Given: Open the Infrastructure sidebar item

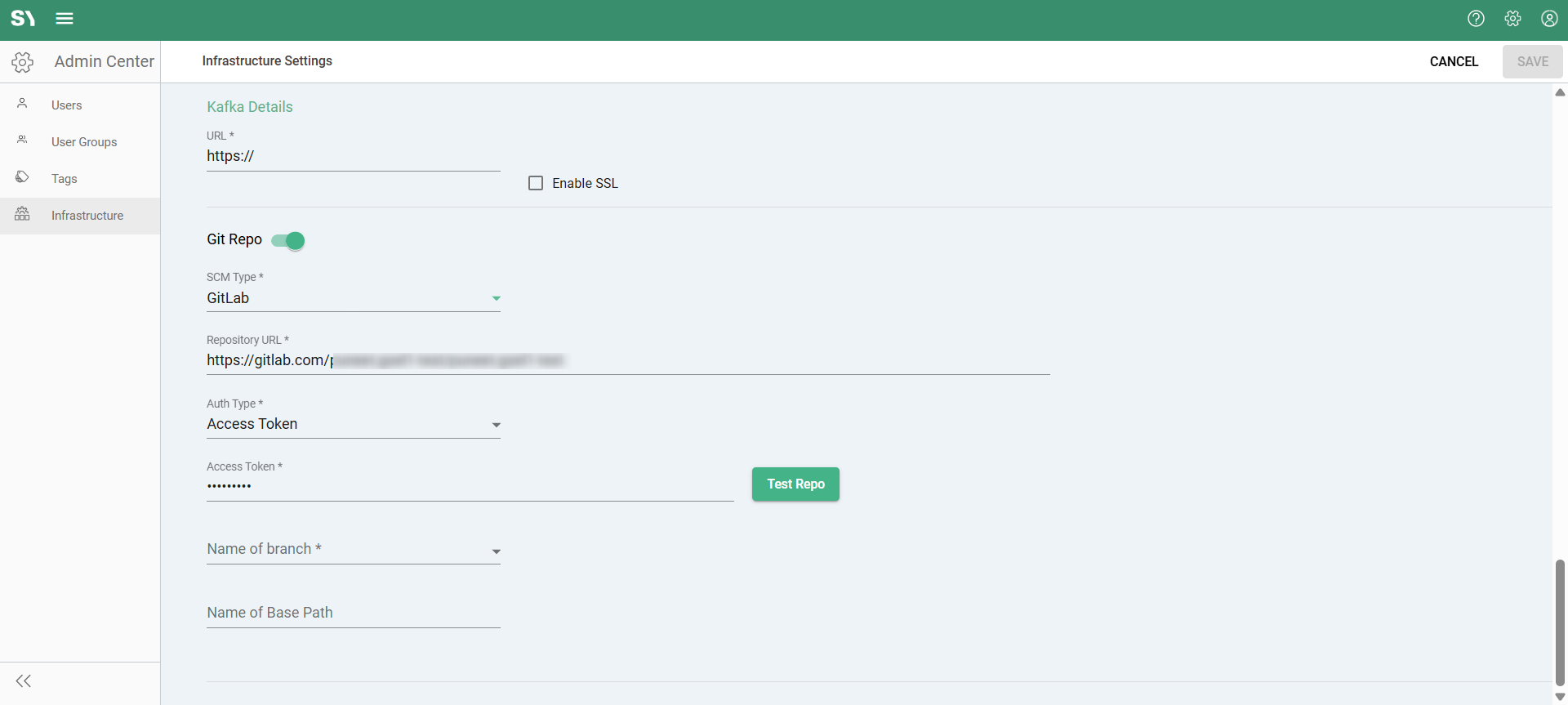Looking at the screenshot, I should point(87,216).
